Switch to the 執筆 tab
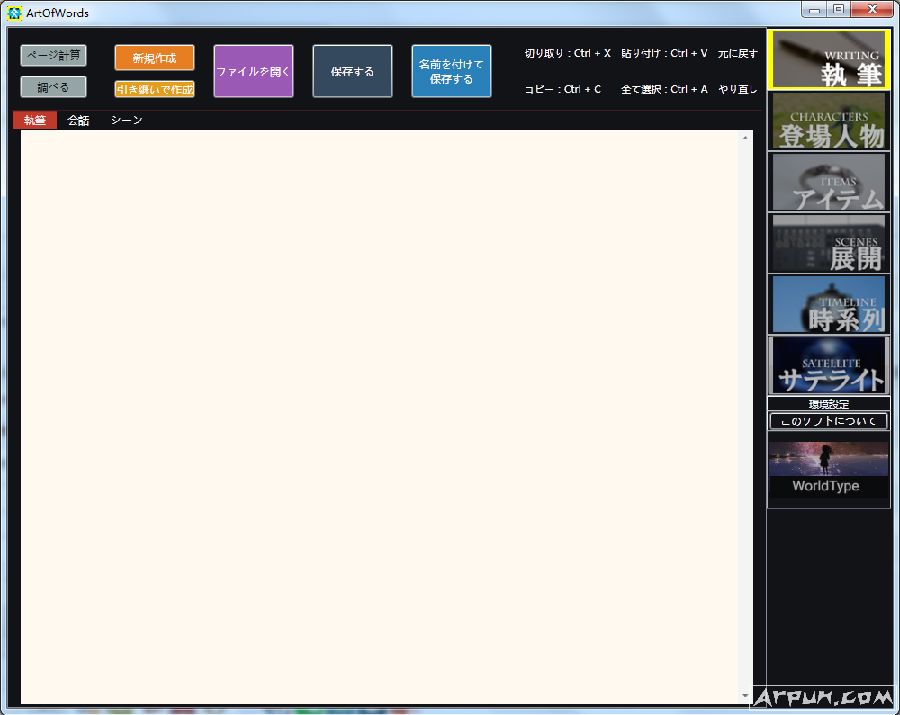 click(x=35, y=120)
